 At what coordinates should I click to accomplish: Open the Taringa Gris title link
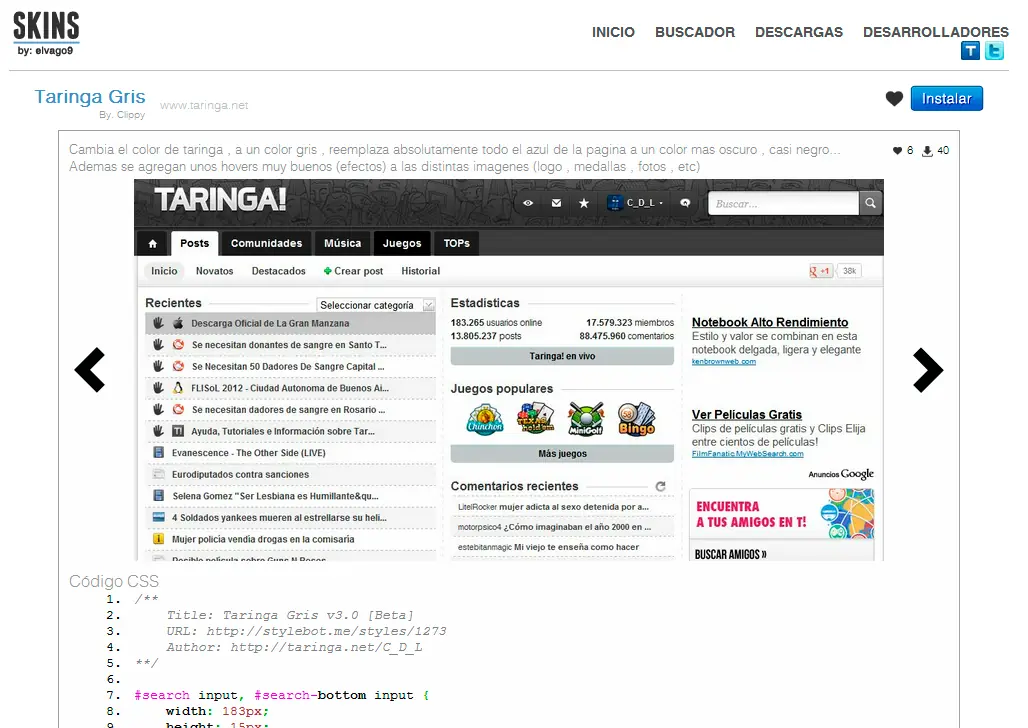90,96
